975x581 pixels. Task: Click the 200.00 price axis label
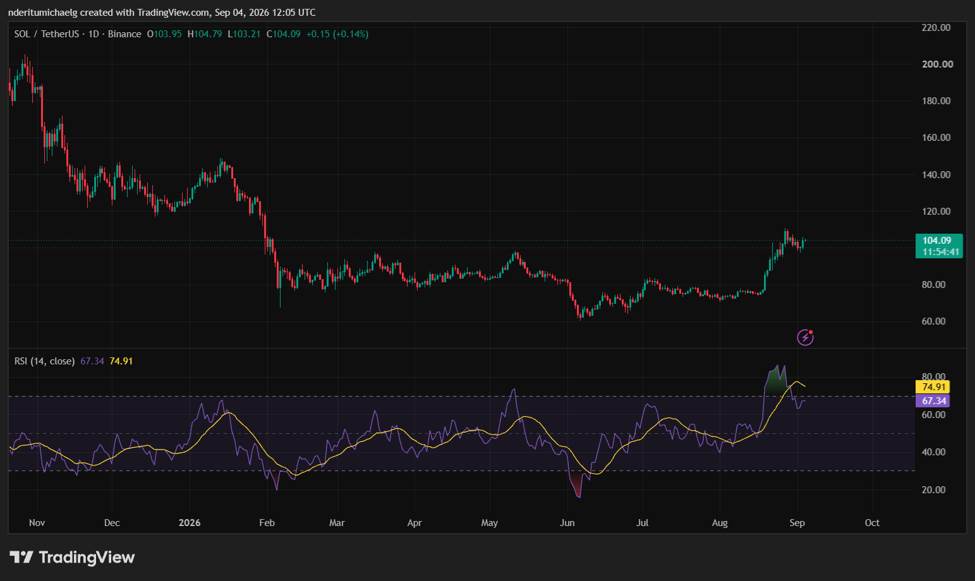pyautogui.click(x=936, y=64)
